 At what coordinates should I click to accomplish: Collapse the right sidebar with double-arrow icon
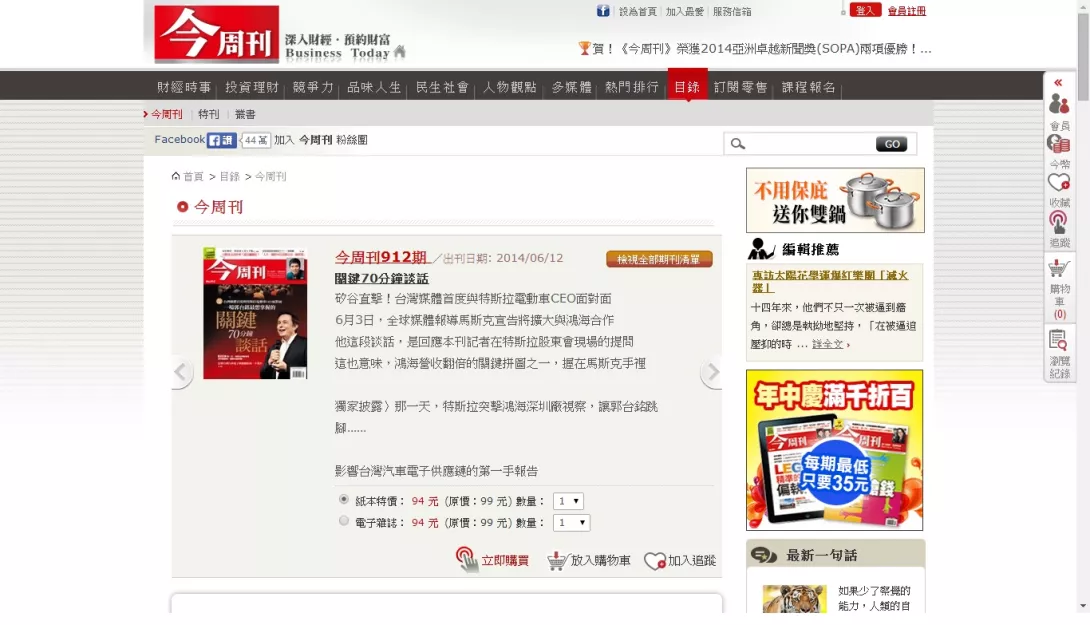tap(1058, 82)
